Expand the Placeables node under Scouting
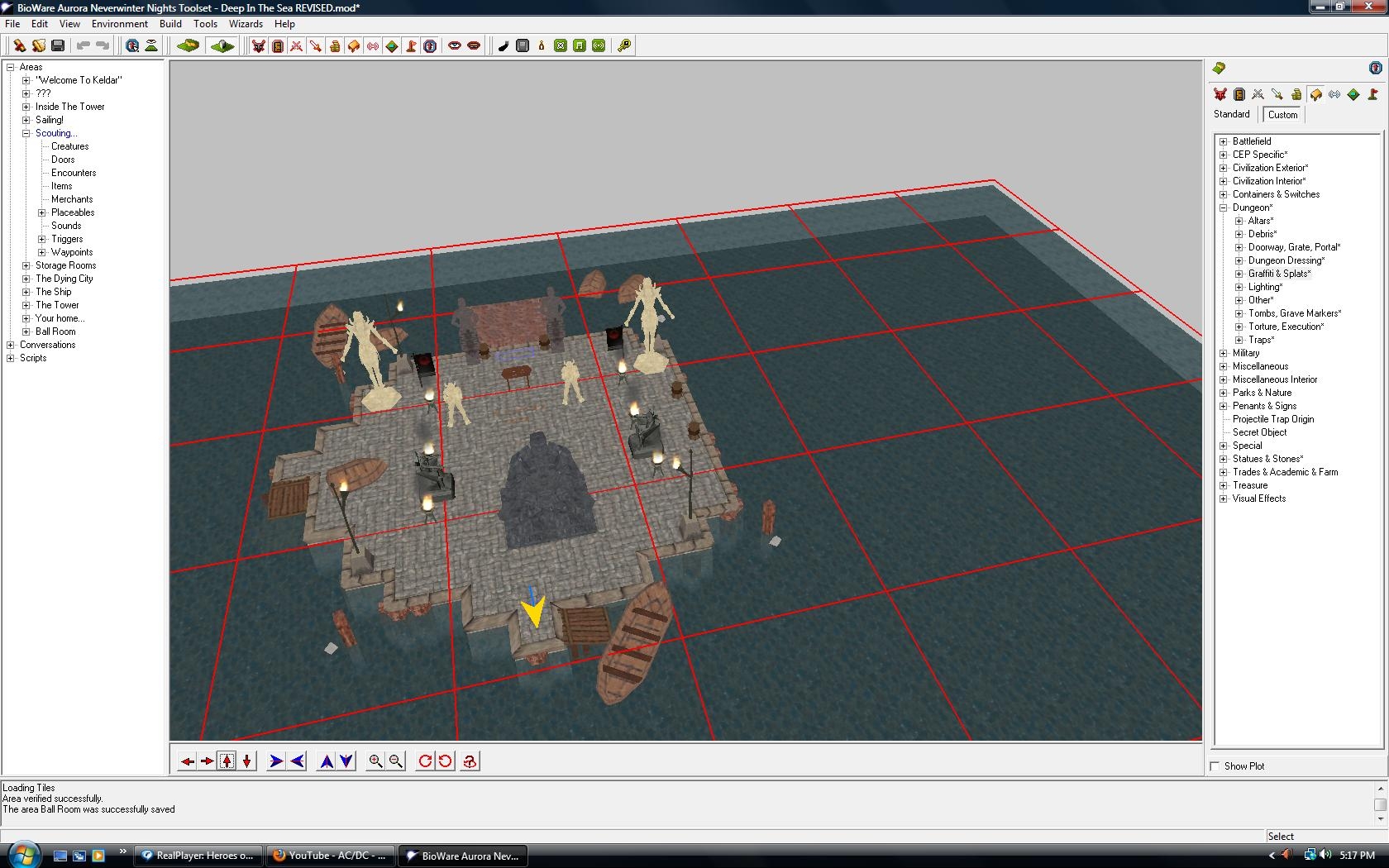Image resolution: width=1389 pixels, height=868 pixels. click(x=41, y=212)
